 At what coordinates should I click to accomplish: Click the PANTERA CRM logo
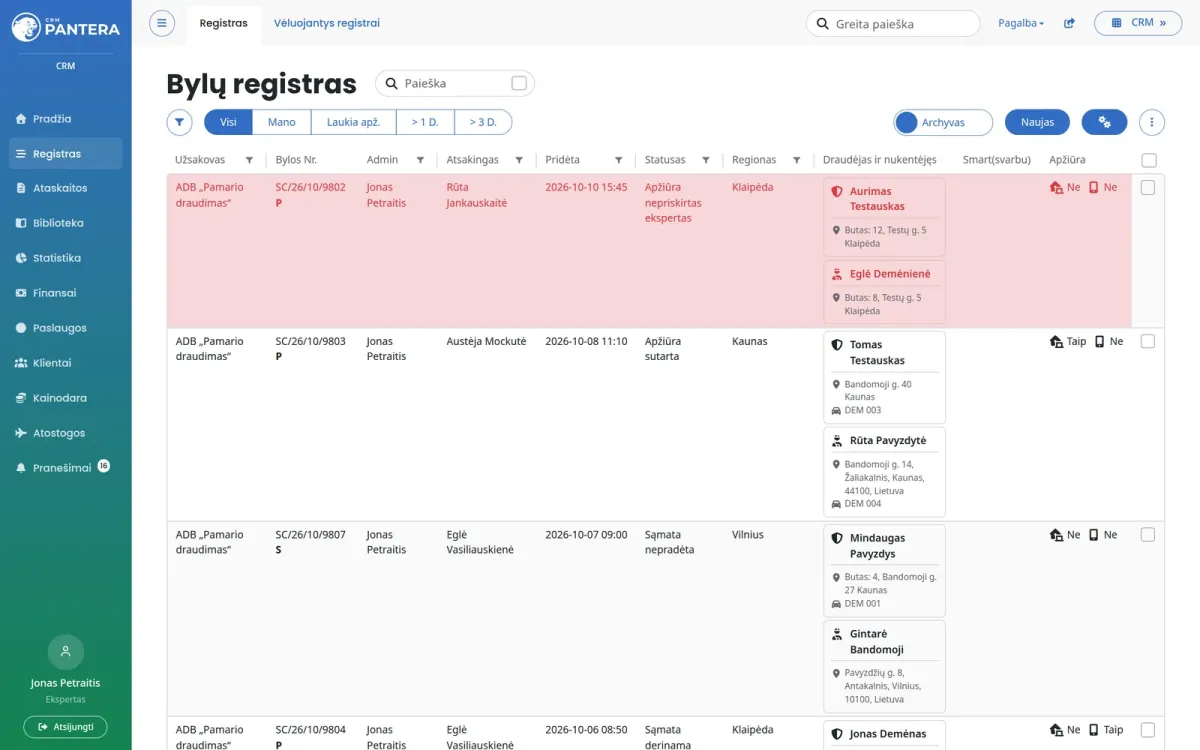65,27
